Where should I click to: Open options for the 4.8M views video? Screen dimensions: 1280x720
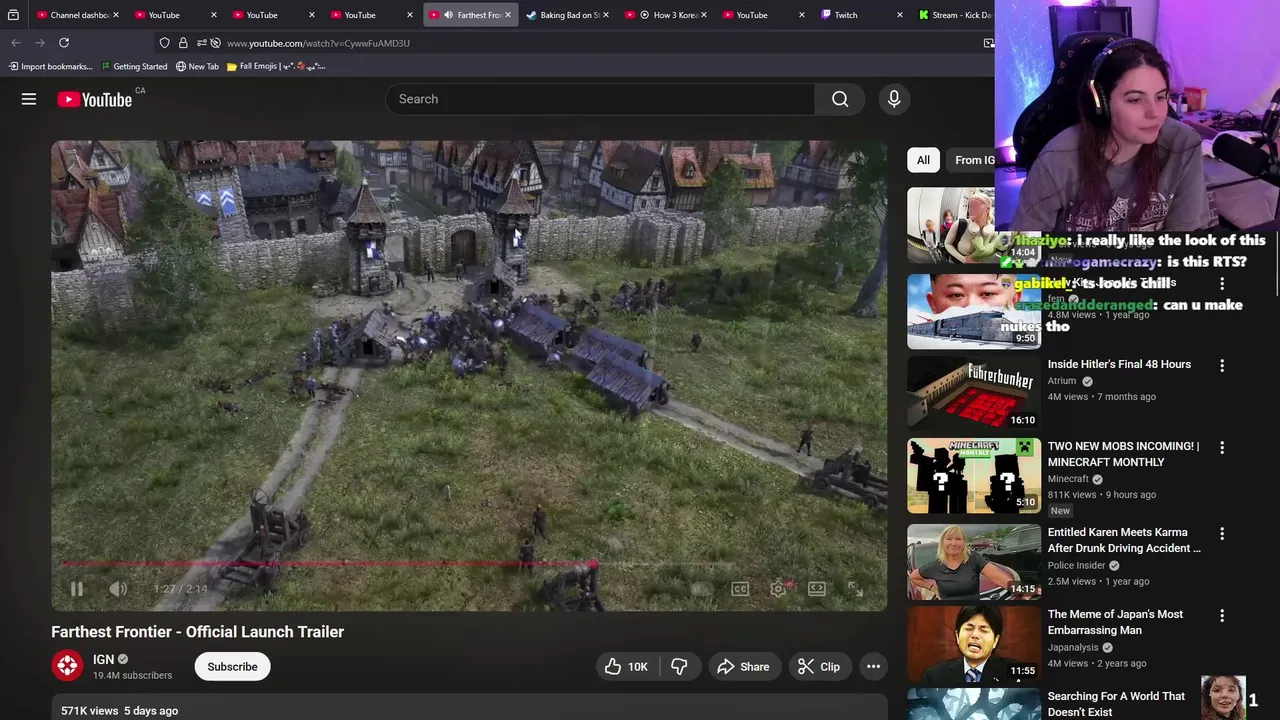pos(1222,284)
